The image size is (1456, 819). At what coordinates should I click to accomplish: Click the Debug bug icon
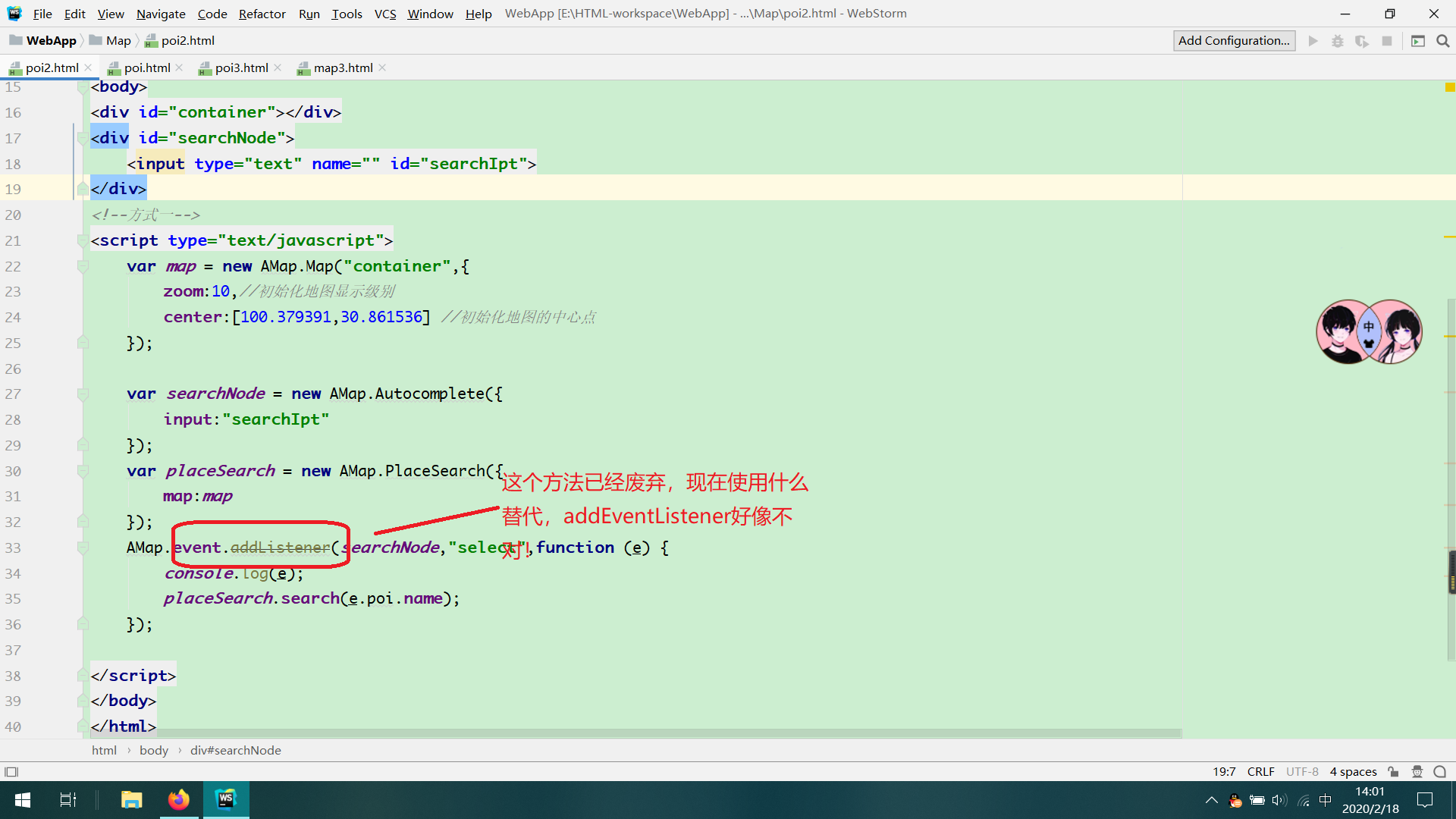(1338, 41)
